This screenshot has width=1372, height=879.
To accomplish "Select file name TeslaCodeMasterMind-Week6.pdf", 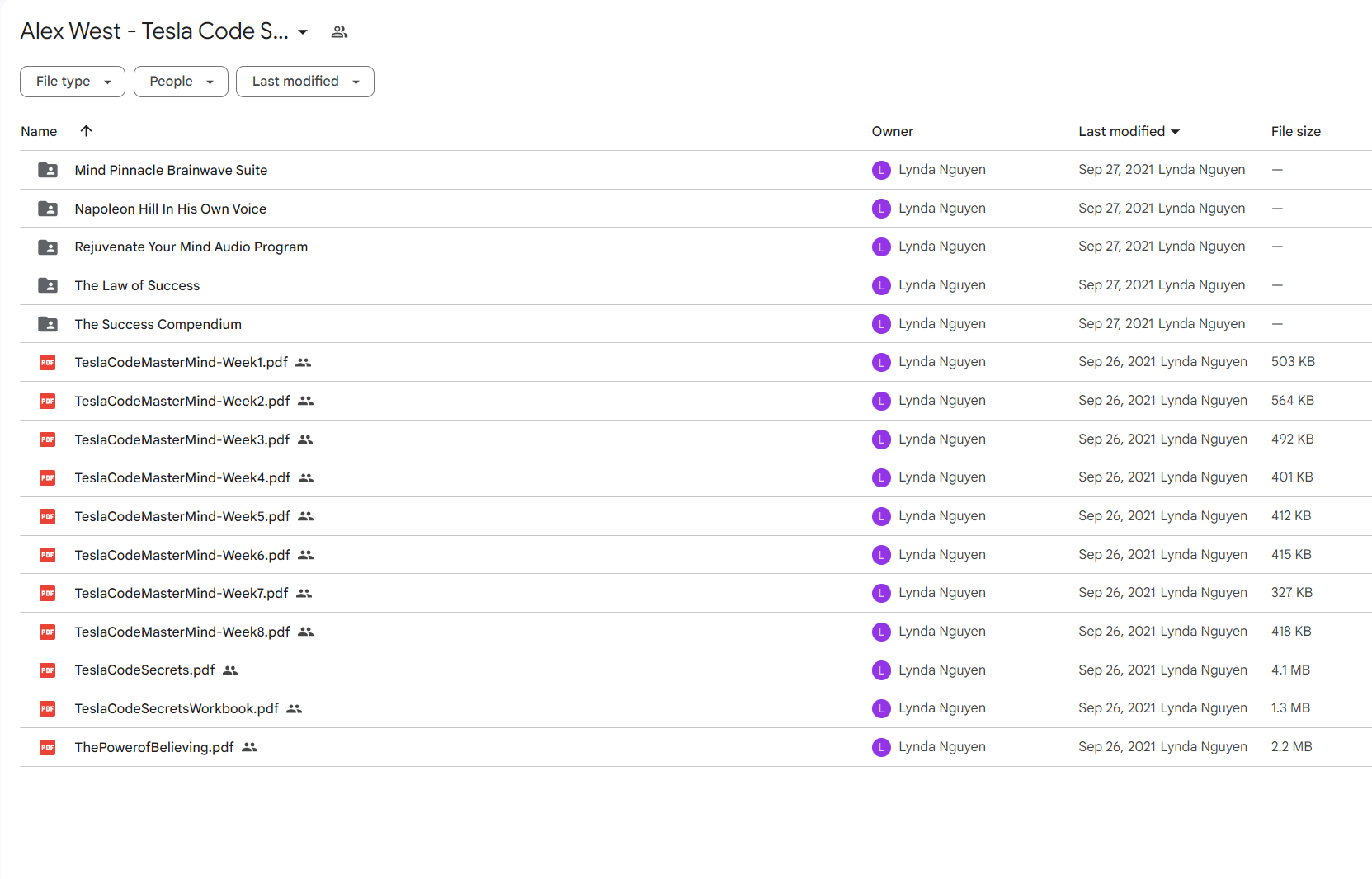I will tap(182, 555).
